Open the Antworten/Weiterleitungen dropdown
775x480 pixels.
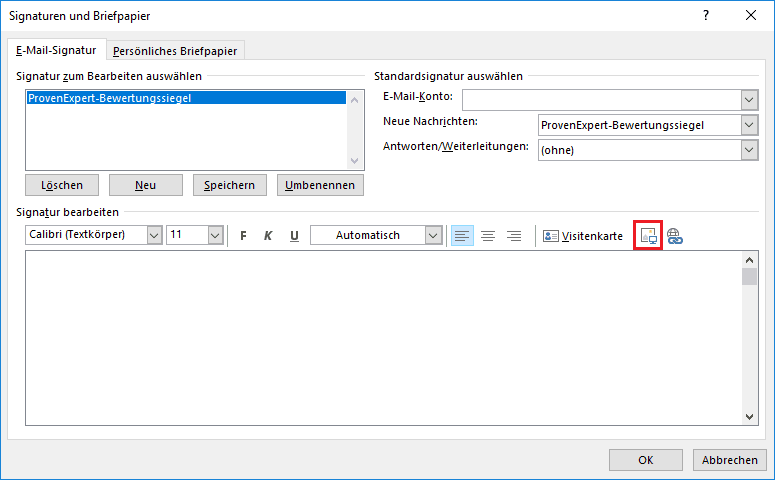pyautogui.click(x=749, y=150)
